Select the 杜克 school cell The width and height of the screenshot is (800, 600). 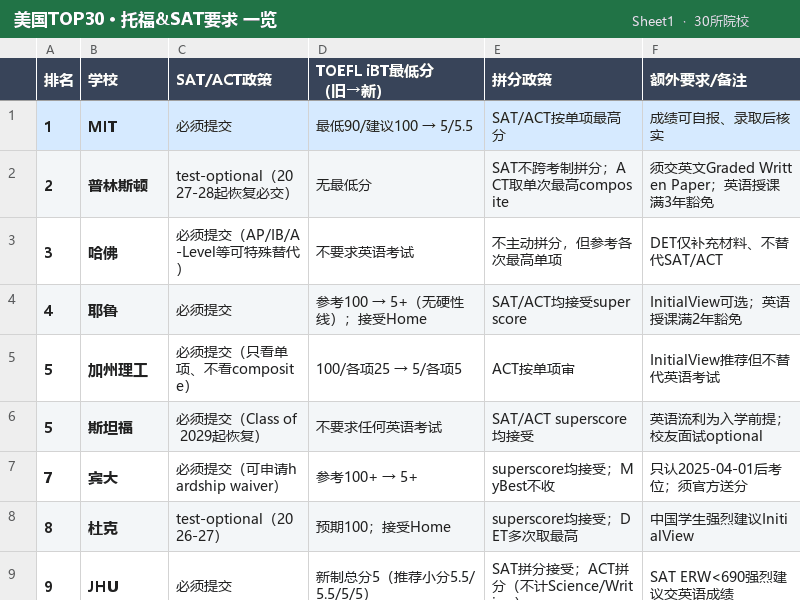124,527
